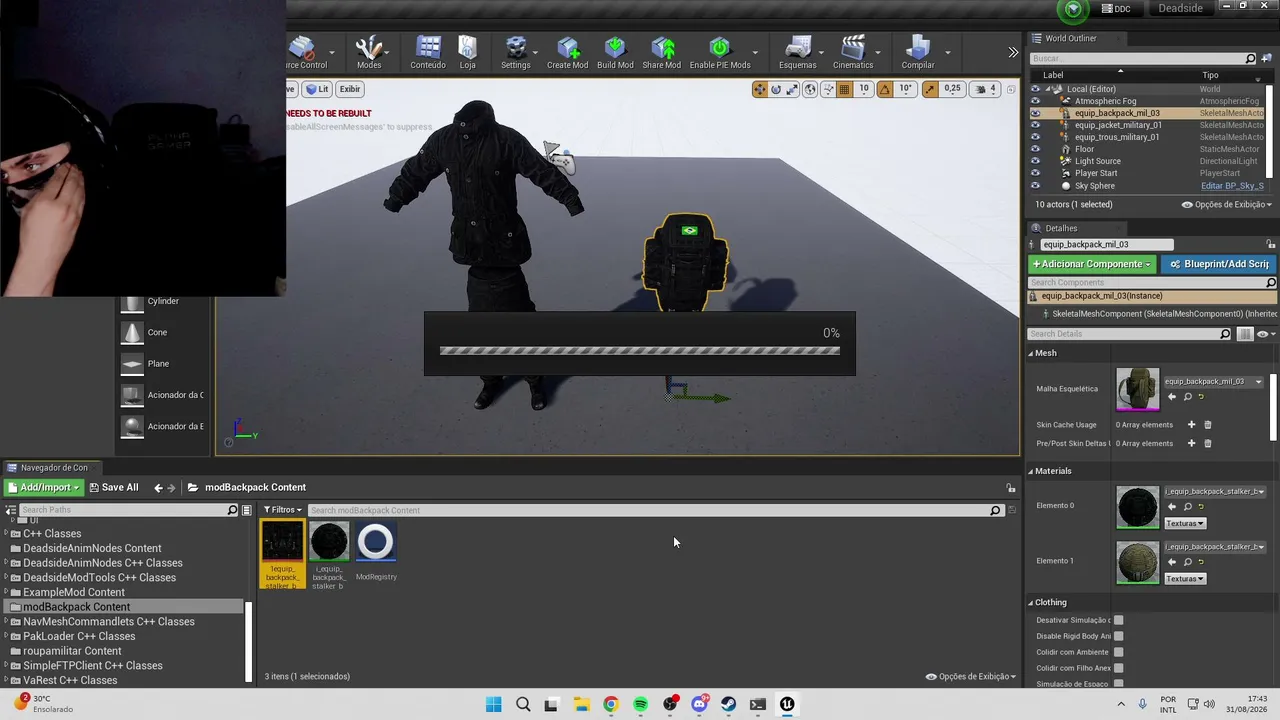Viewport: 1280px width, 720px height.
Task: Open the Loja marketplace button
Action: tap(467, 52)
